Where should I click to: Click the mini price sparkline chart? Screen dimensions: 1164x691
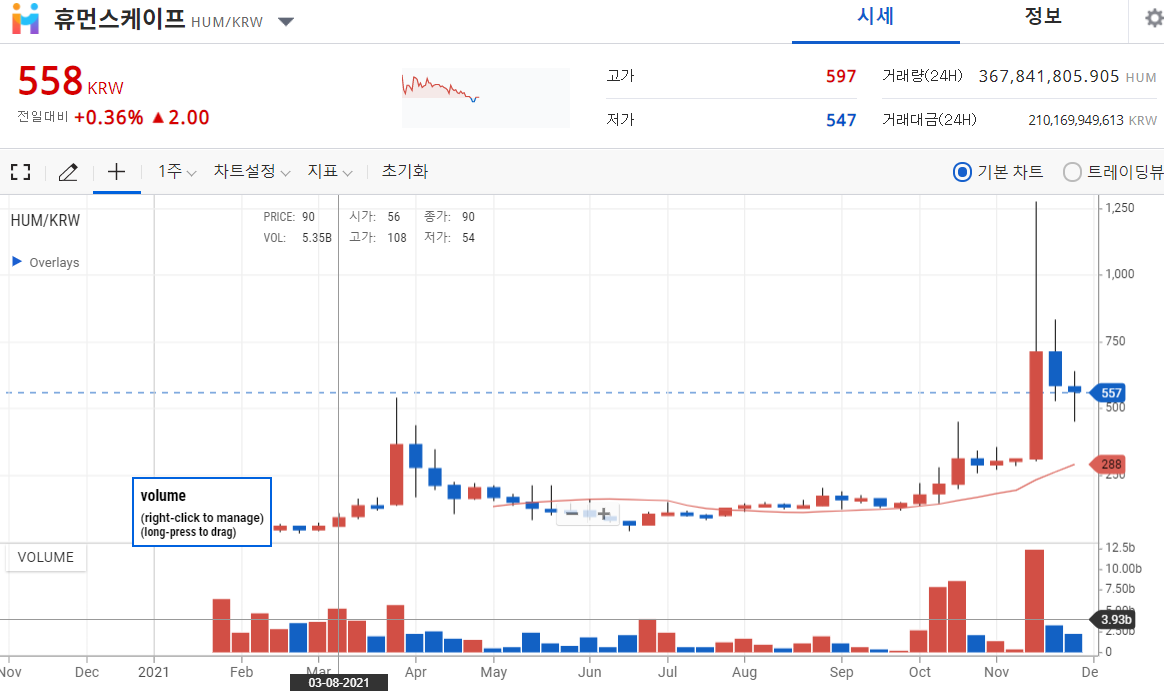point(486,97)
